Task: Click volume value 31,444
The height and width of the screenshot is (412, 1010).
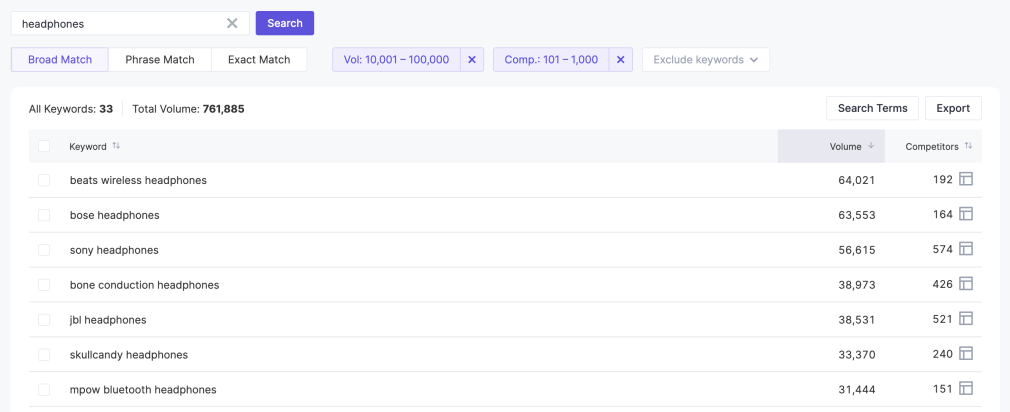Action: click(x=857, y=389)
